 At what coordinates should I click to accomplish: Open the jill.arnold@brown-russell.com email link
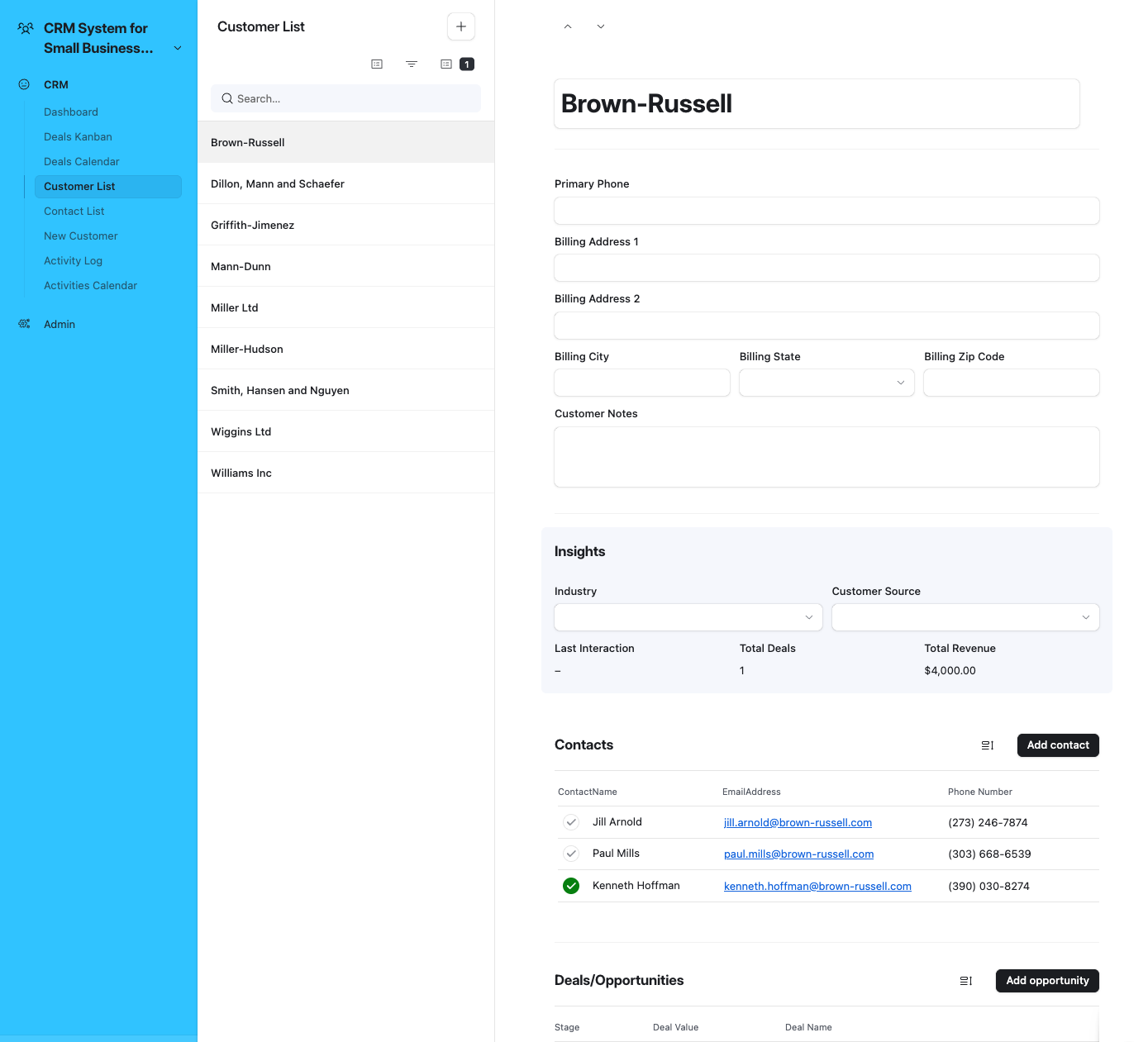pos(798,822)
